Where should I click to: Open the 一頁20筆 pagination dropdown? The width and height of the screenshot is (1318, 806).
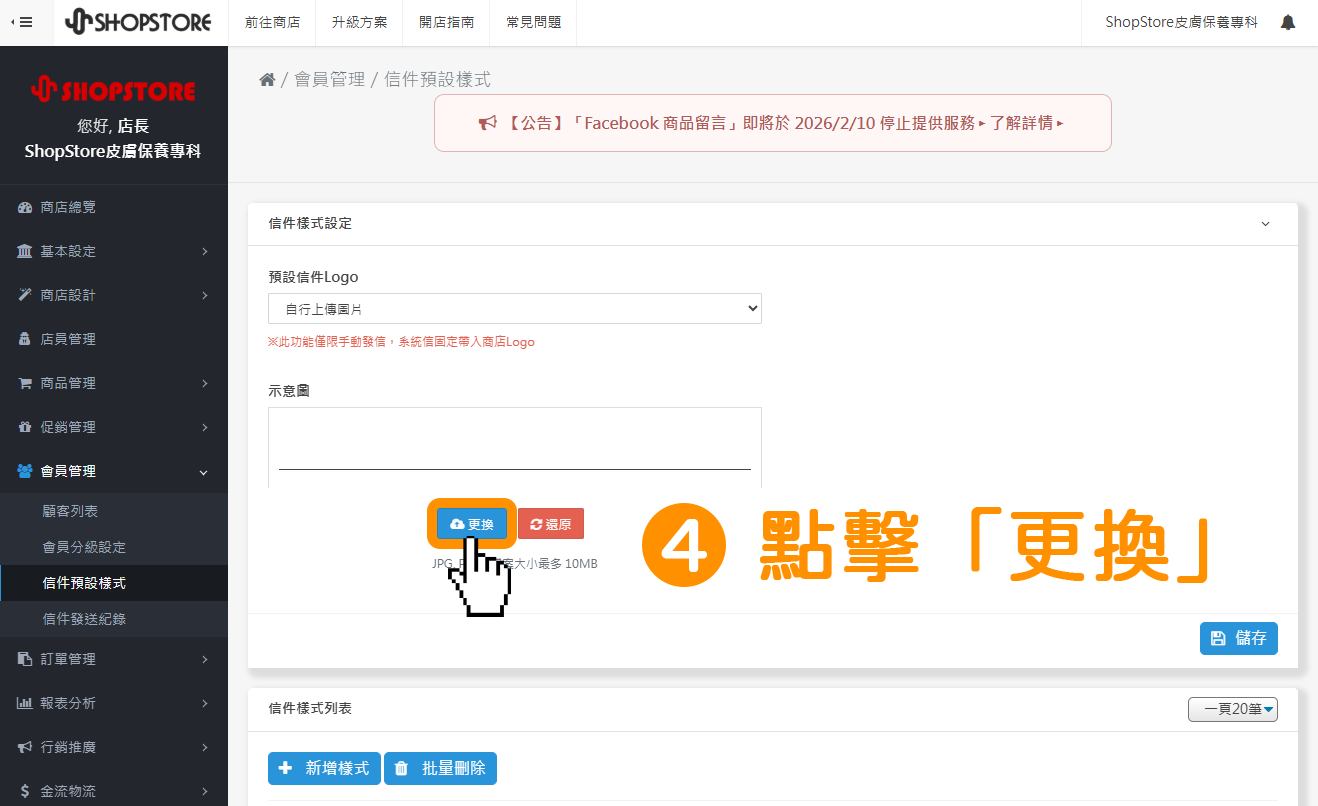(x=1233, y=708)
